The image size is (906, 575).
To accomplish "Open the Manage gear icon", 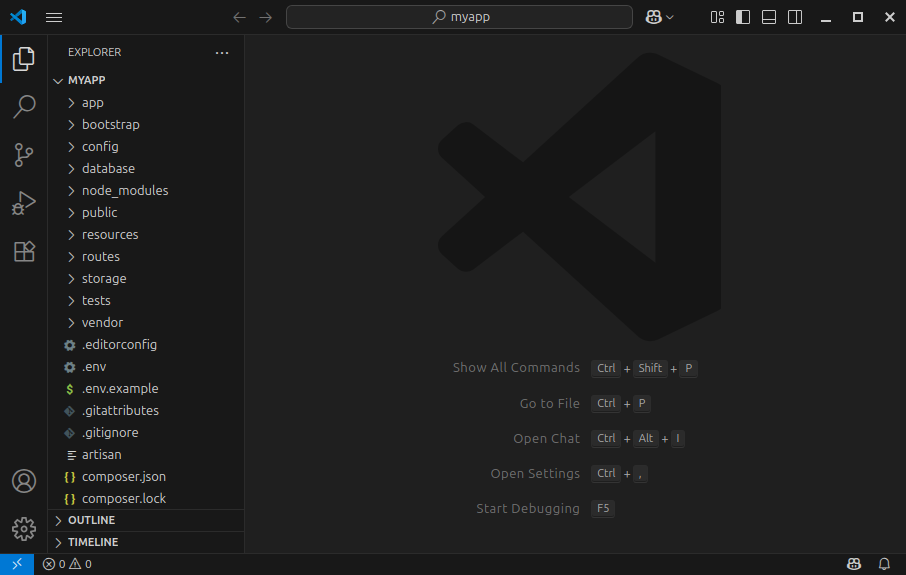I will [24, 529].
